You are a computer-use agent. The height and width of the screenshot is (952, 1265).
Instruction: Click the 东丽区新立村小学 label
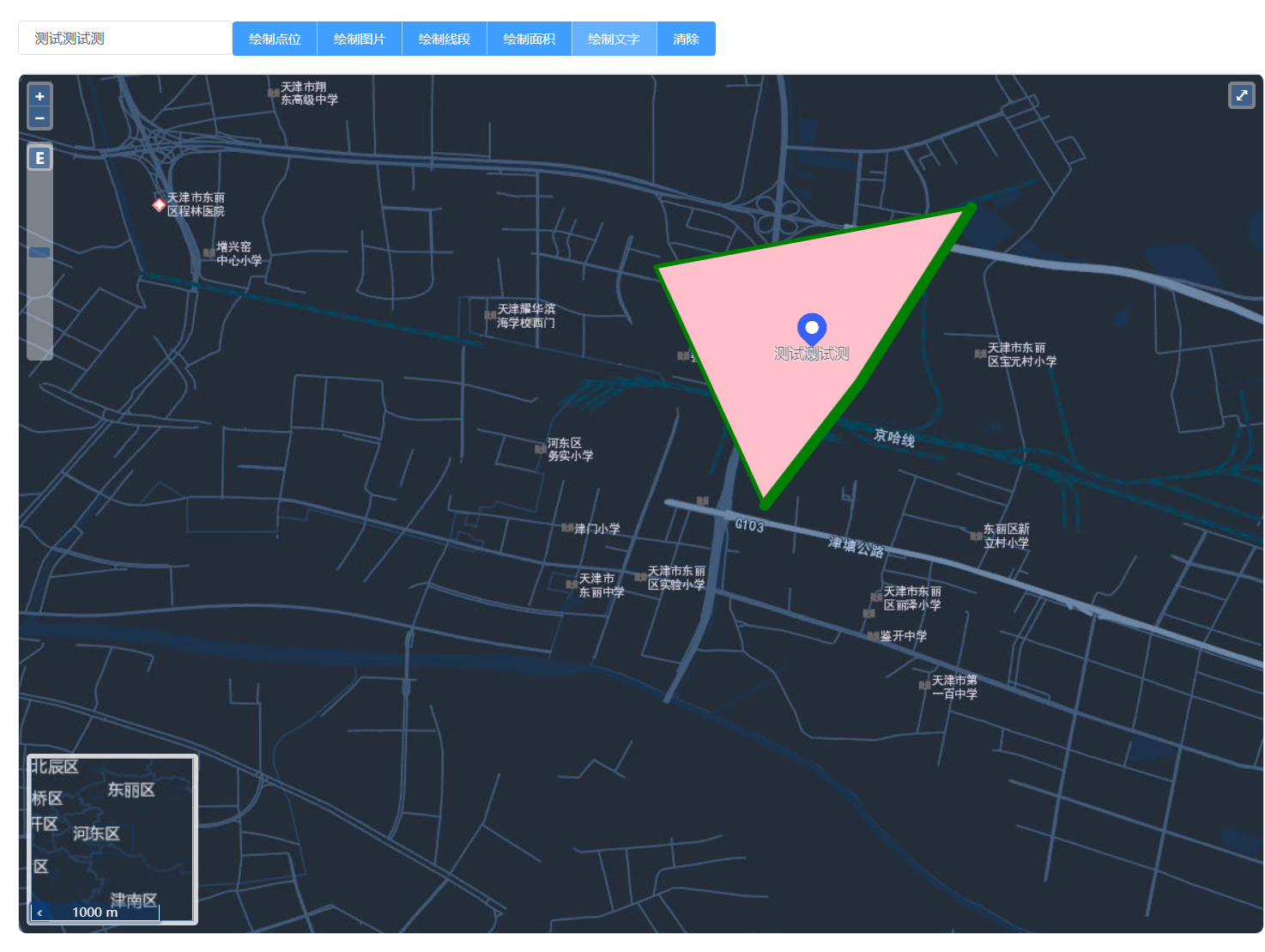click(x=1006, y=536)
